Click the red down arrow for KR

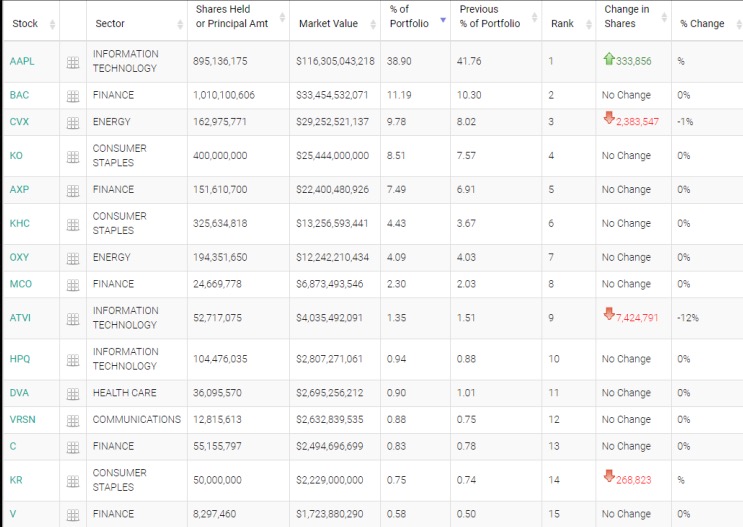pyautogui.click(x=609, y=476)
